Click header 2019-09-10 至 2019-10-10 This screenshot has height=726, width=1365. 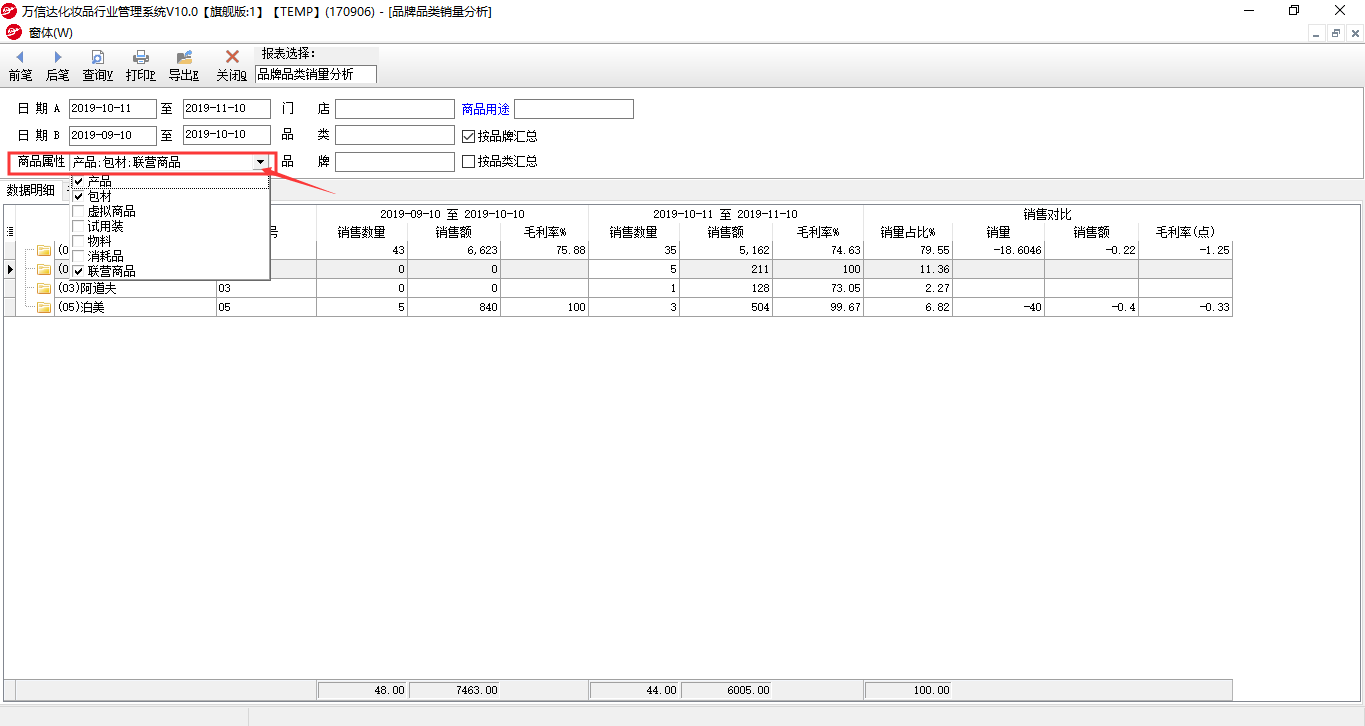[x=452, y=214]
